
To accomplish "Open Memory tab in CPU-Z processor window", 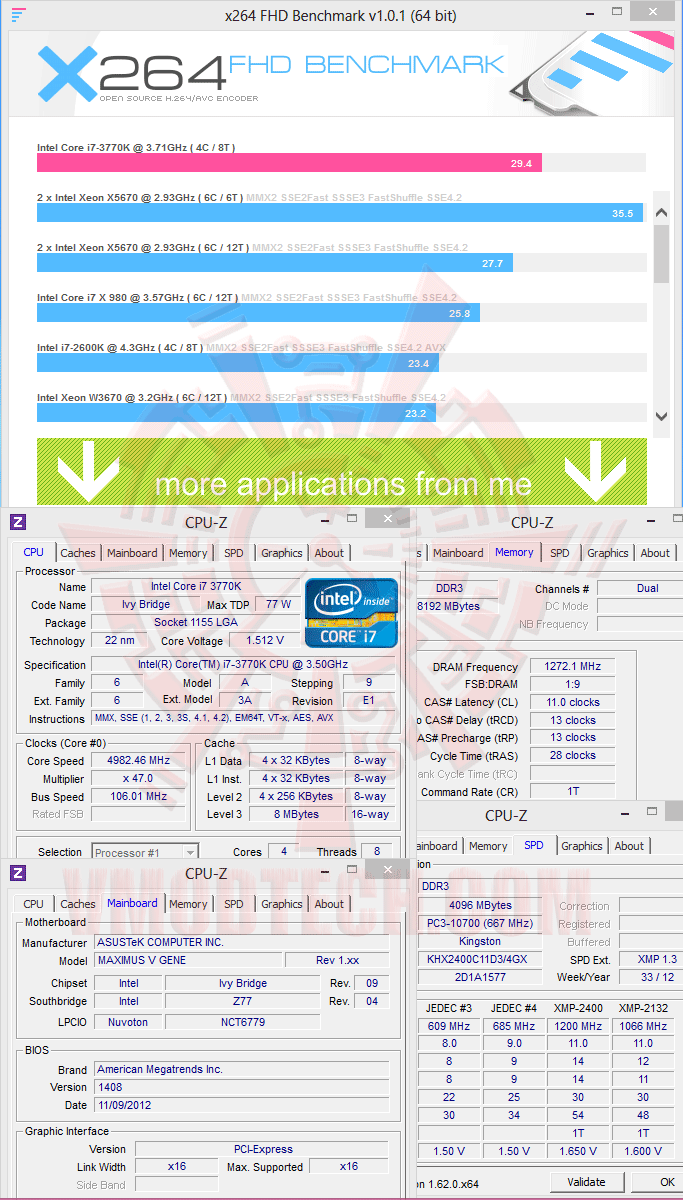I will click(188, 553).
